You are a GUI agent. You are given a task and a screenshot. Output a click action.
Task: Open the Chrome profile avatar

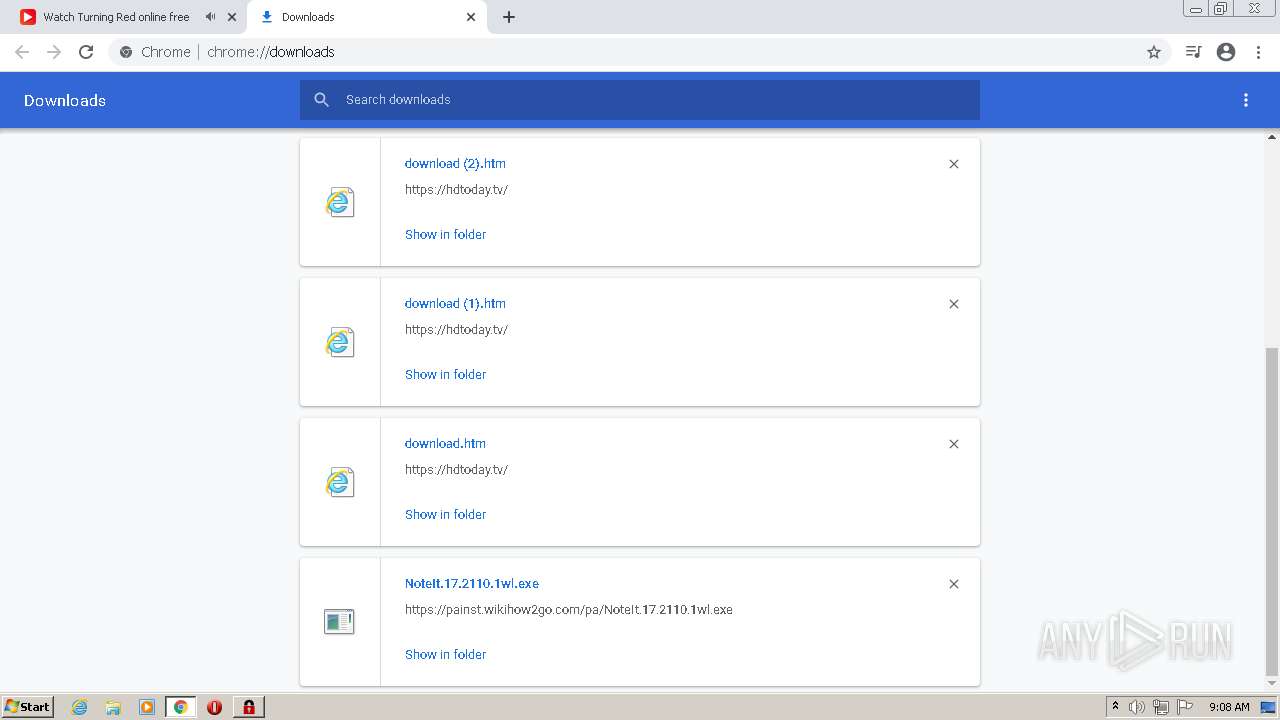click(1226, 52)
